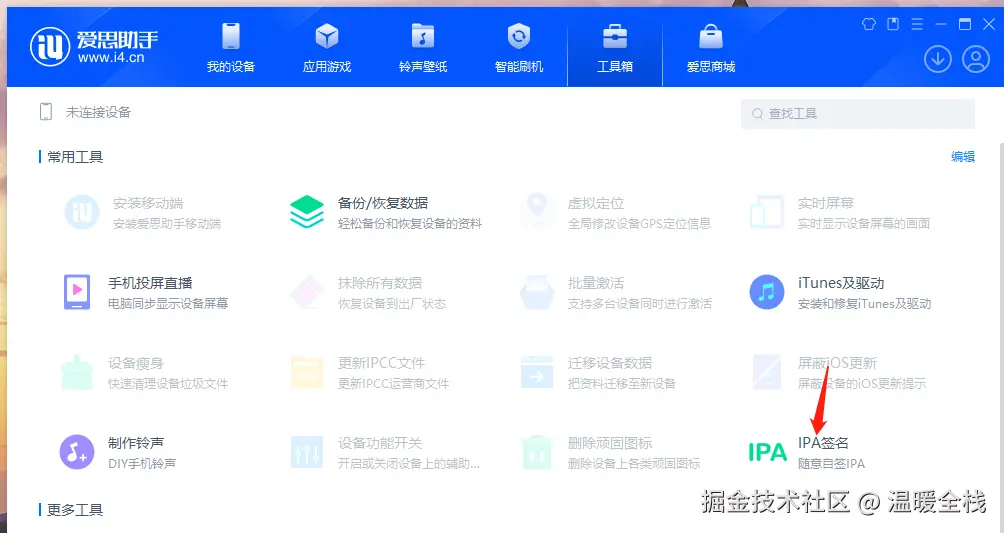Click the search magnifier icon
Viewport: 1004px width, 533px height.
[757, 113]
